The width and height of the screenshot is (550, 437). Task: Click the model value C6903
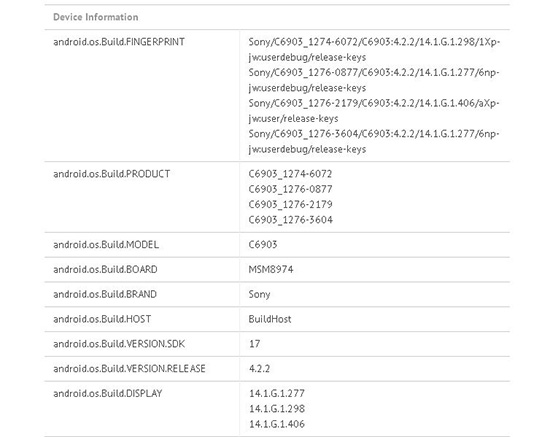point(263,244)
